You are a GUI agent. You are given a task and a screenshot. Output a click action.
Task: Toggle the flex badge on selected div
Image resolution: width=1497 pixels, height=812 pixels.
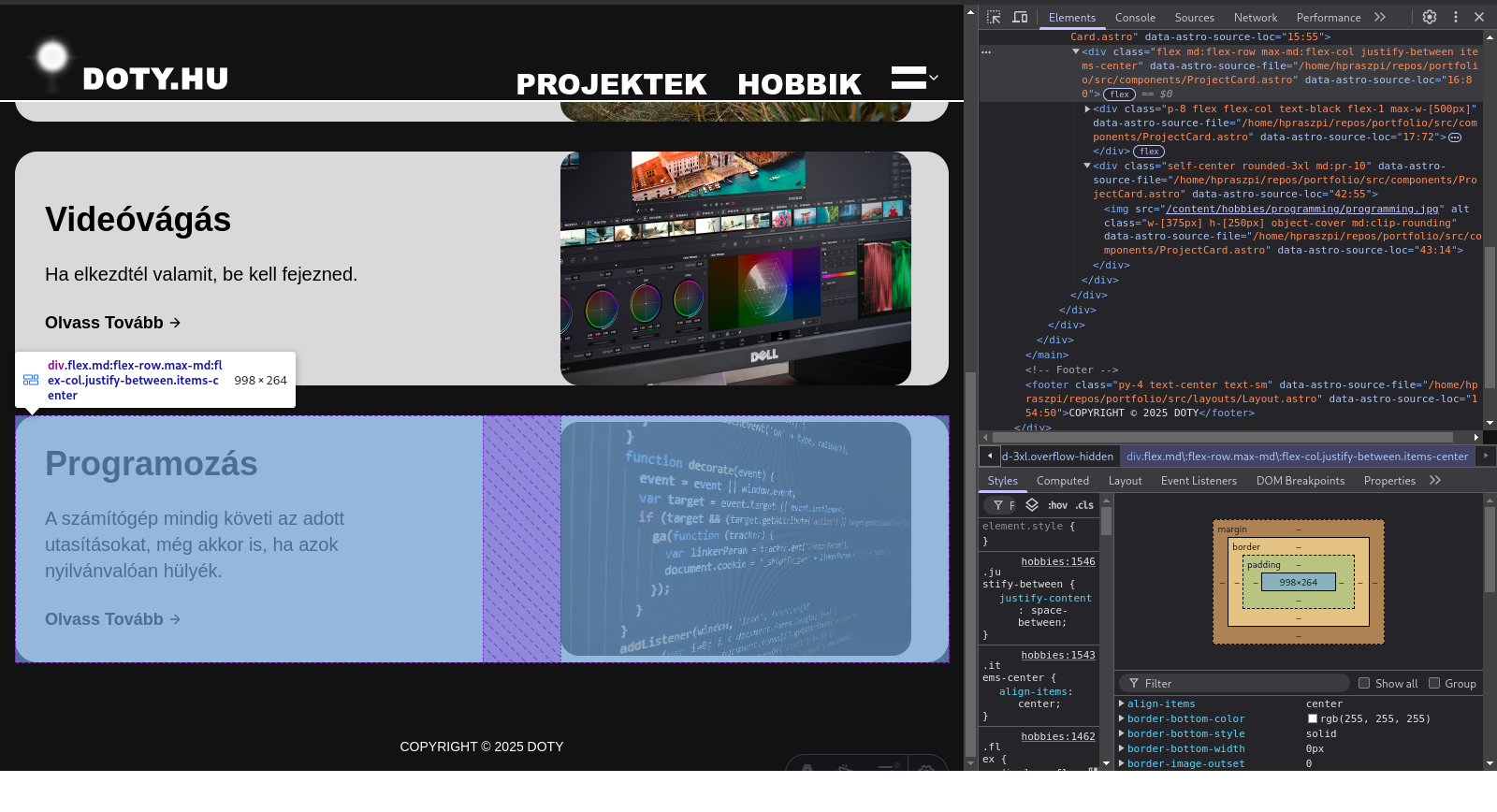click(1119, 94)
